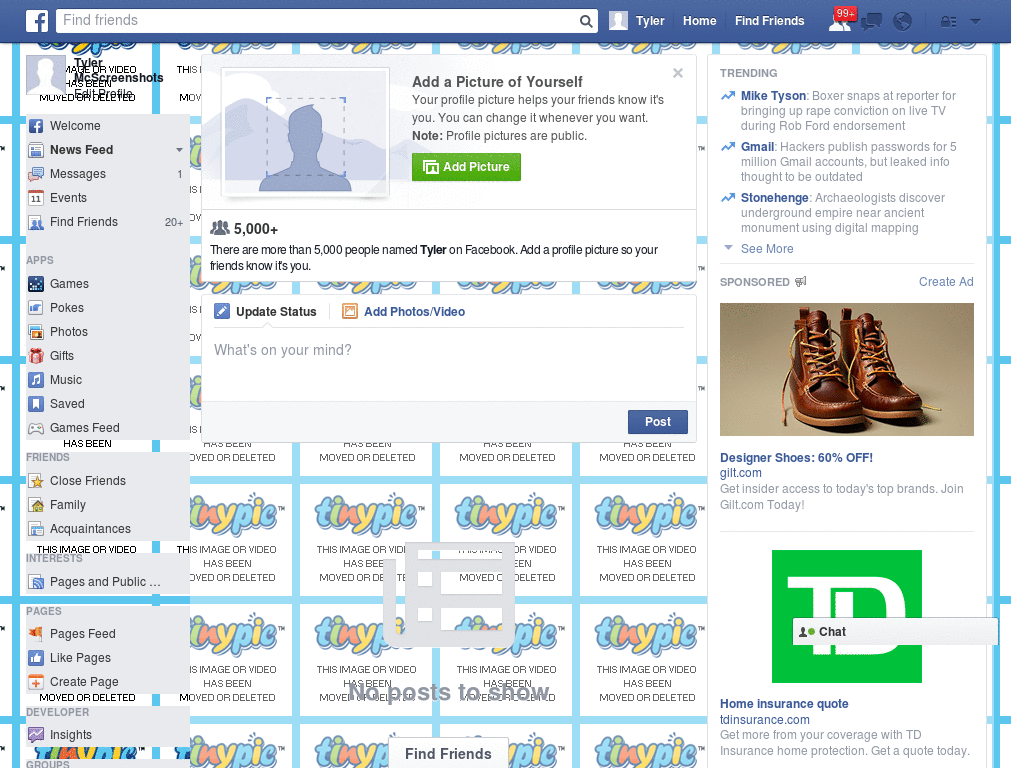Open Stonehenge trending topic
Image resolution: width=1024 pixels, height=768 pixels.
774,198
